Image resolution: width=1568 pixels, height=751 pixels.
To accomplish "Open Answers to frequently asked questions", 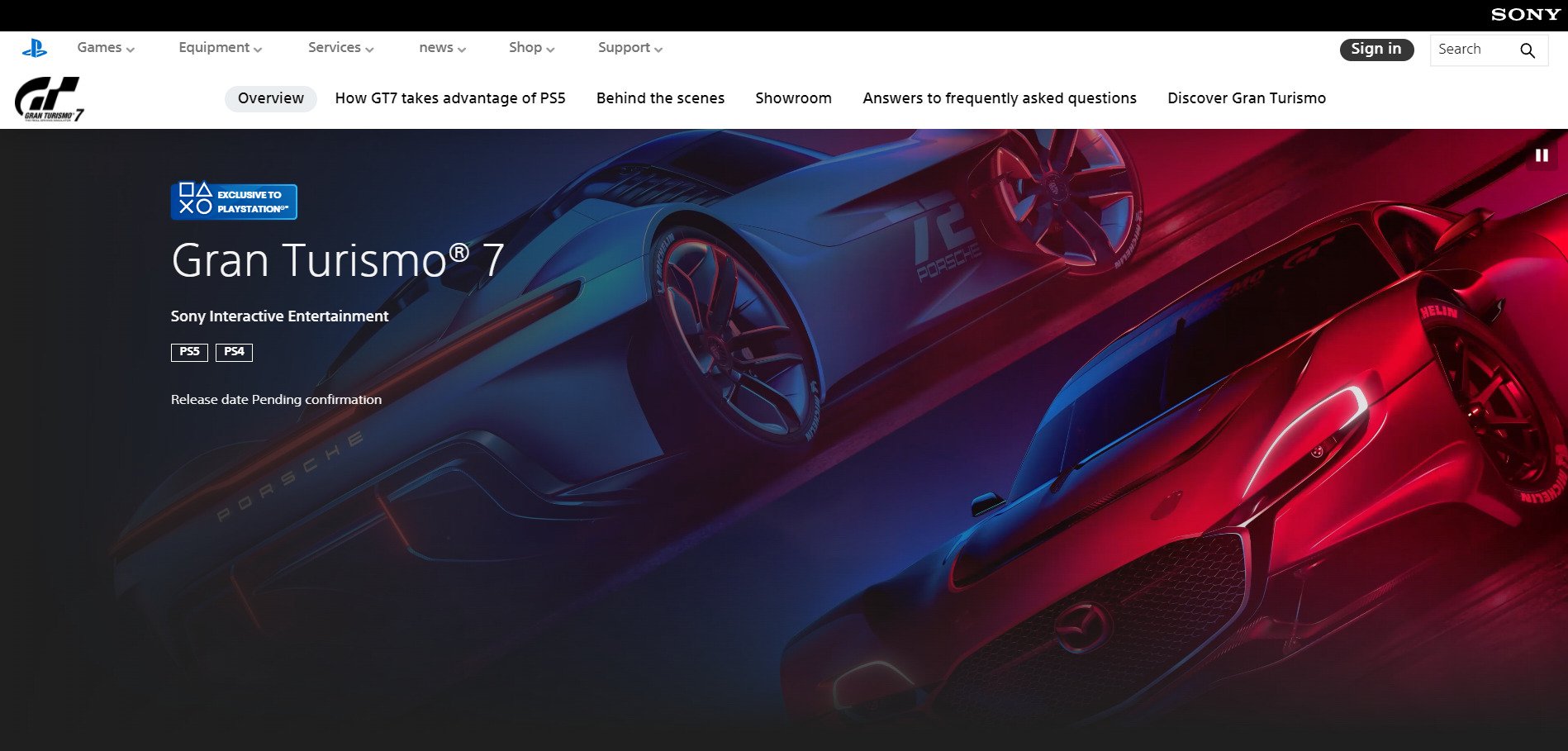I will 1000,98.
